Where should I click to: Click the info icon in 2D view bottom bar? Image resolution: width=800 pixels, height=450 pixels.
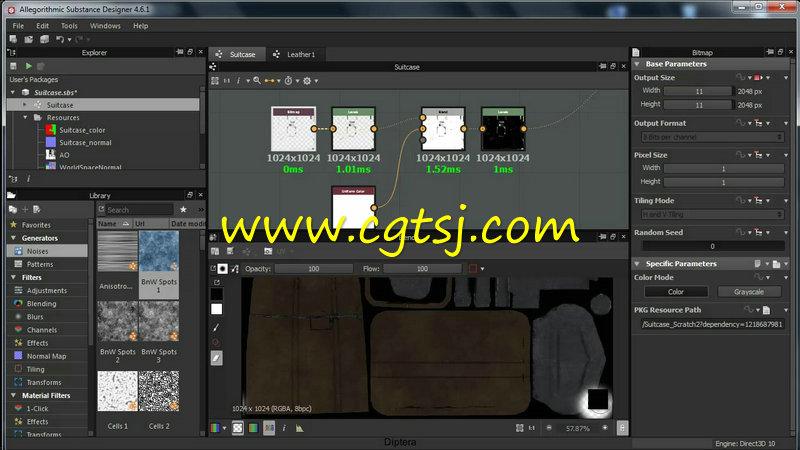284,428
